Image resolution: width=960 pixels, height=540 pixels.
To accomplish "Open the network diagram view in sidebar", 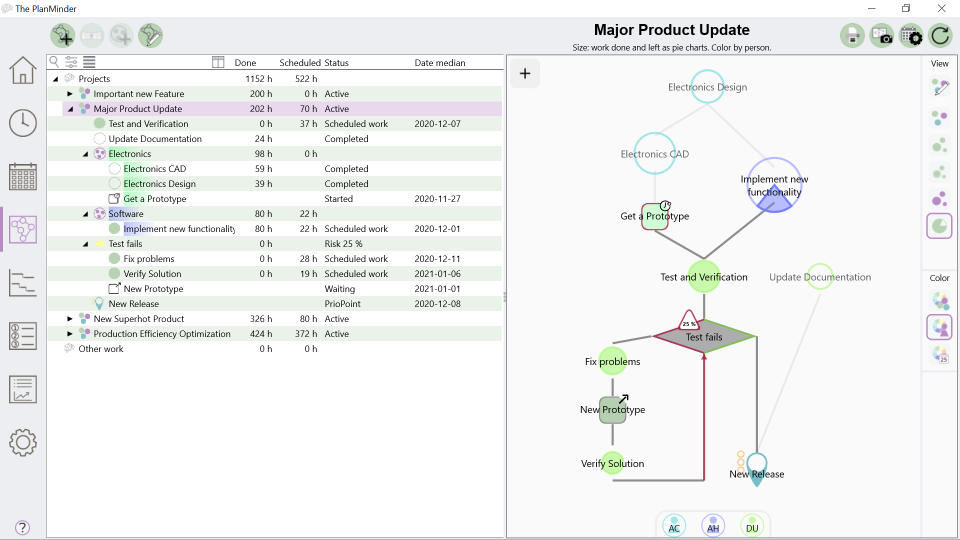I will point(23,230).
